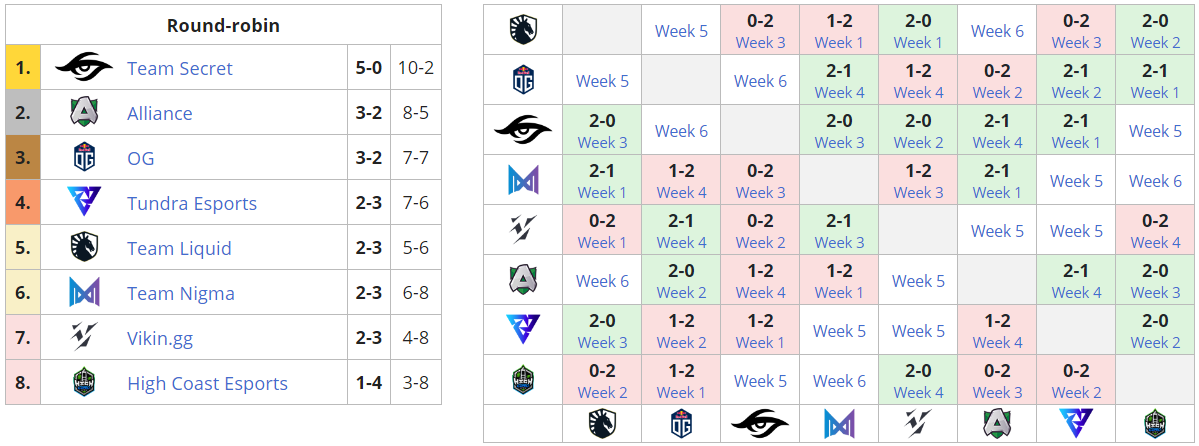Screen dimensions: 1199x446
Task: Open the Team Liquid name link
Action: click(x=179, y=248)
